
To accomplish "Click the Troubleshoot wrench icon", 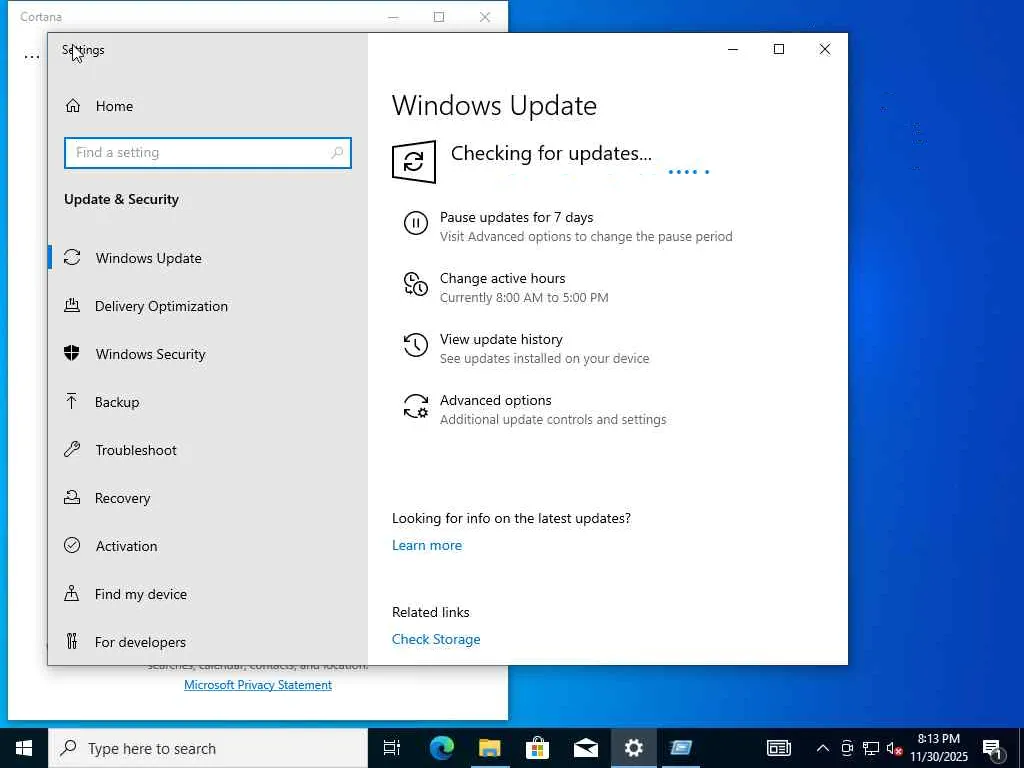I will tap(72, 449).
